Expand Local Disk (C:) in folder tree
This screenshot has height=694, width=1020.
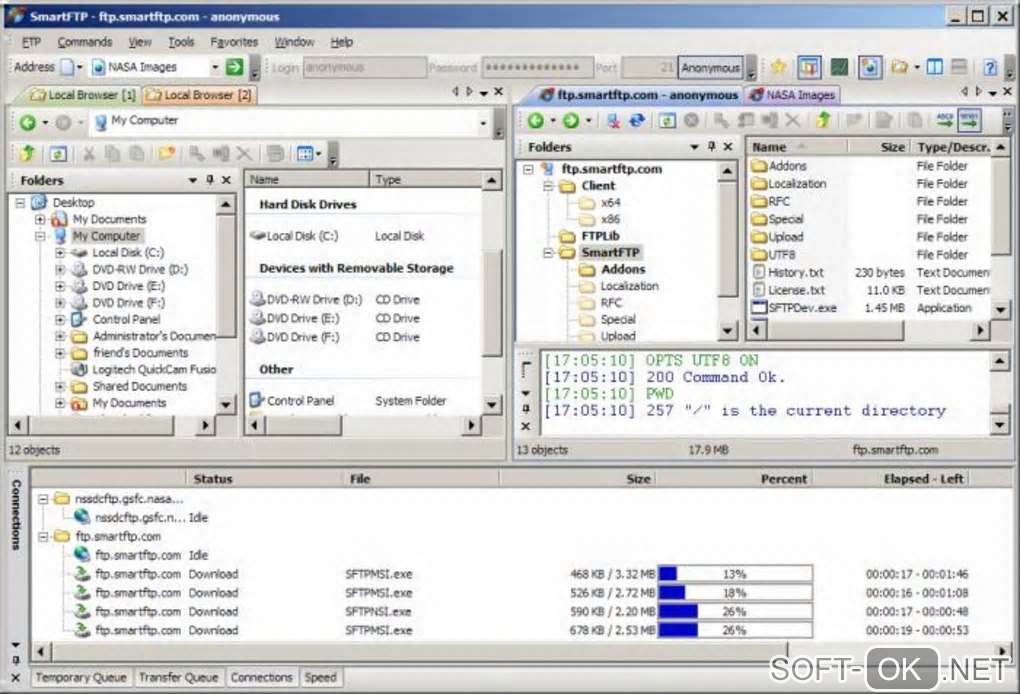pos(60,252)
